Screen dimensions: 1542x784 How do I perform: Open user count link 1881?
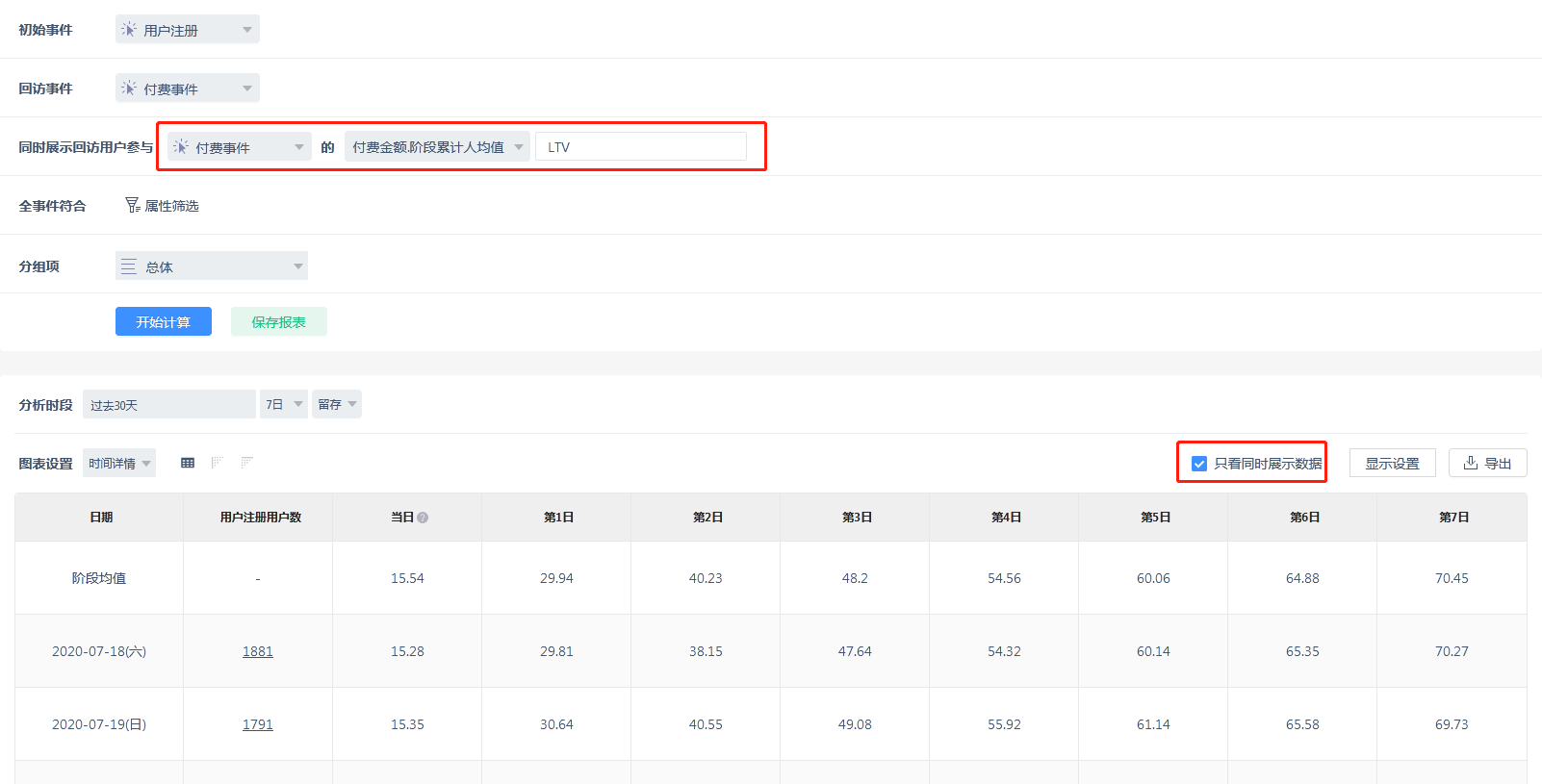pos(258,651)
